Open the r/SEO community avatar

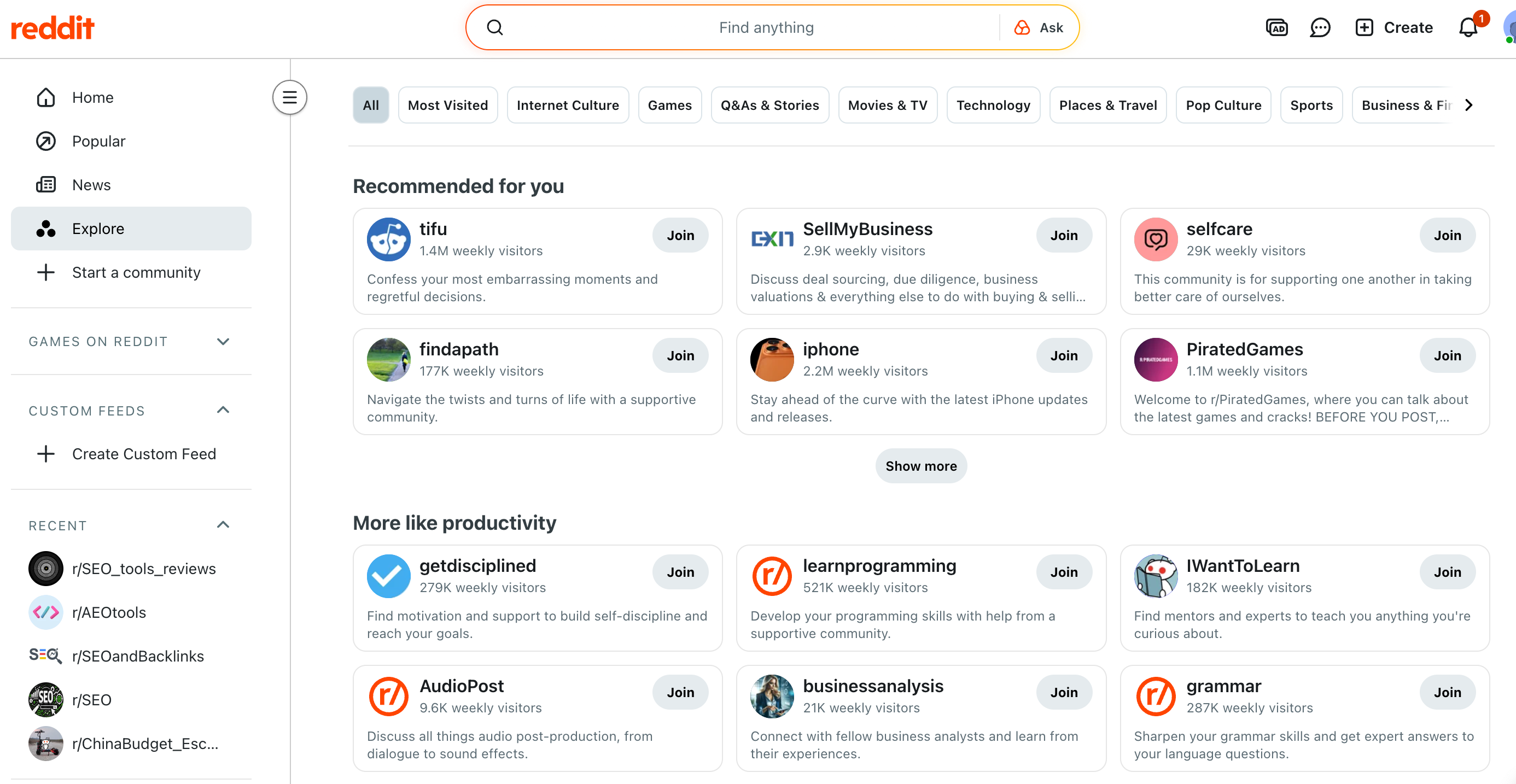click(46, 700)
